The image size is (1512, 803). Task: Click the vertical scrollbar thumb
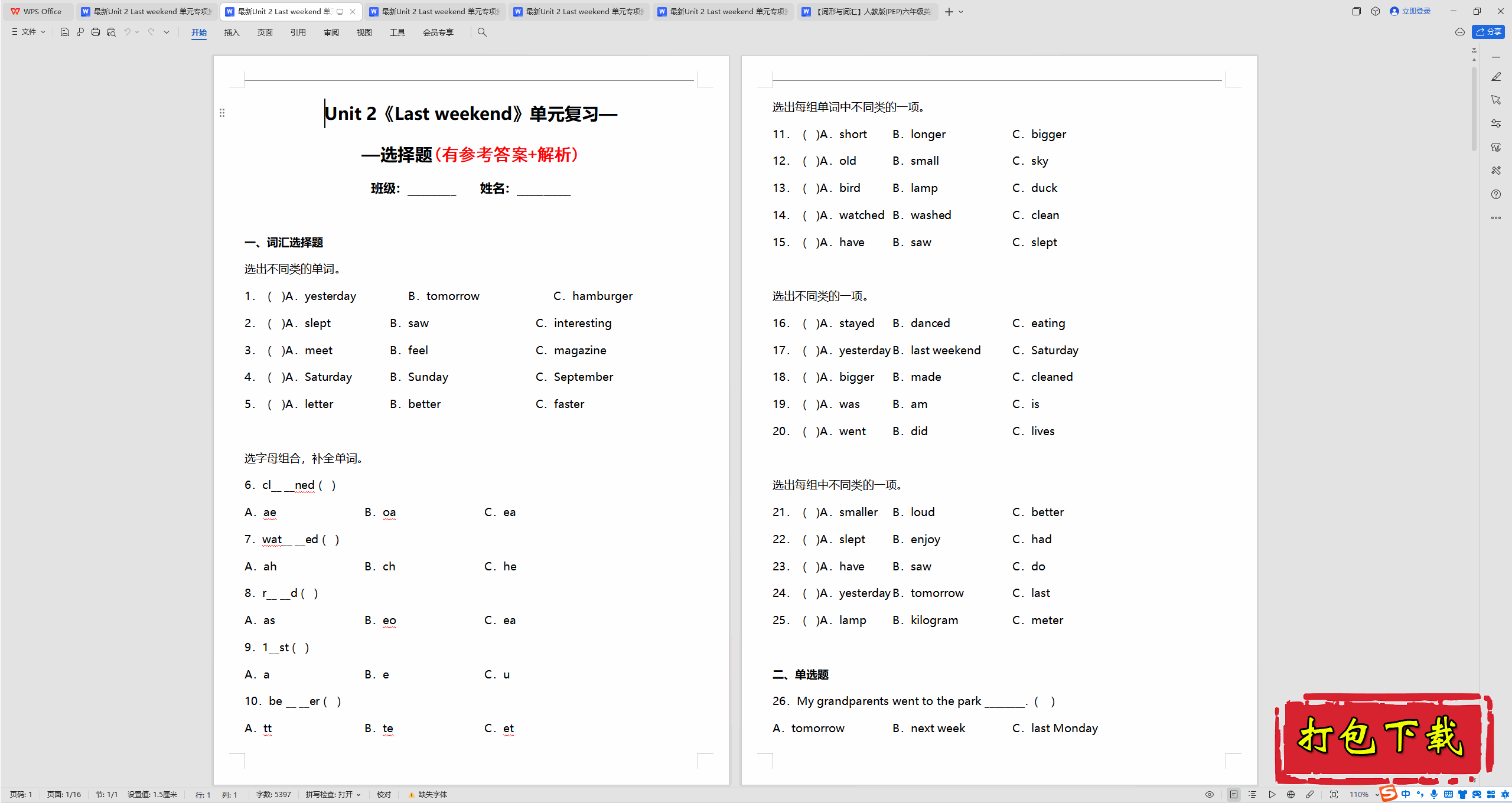tap(1474, 109)
